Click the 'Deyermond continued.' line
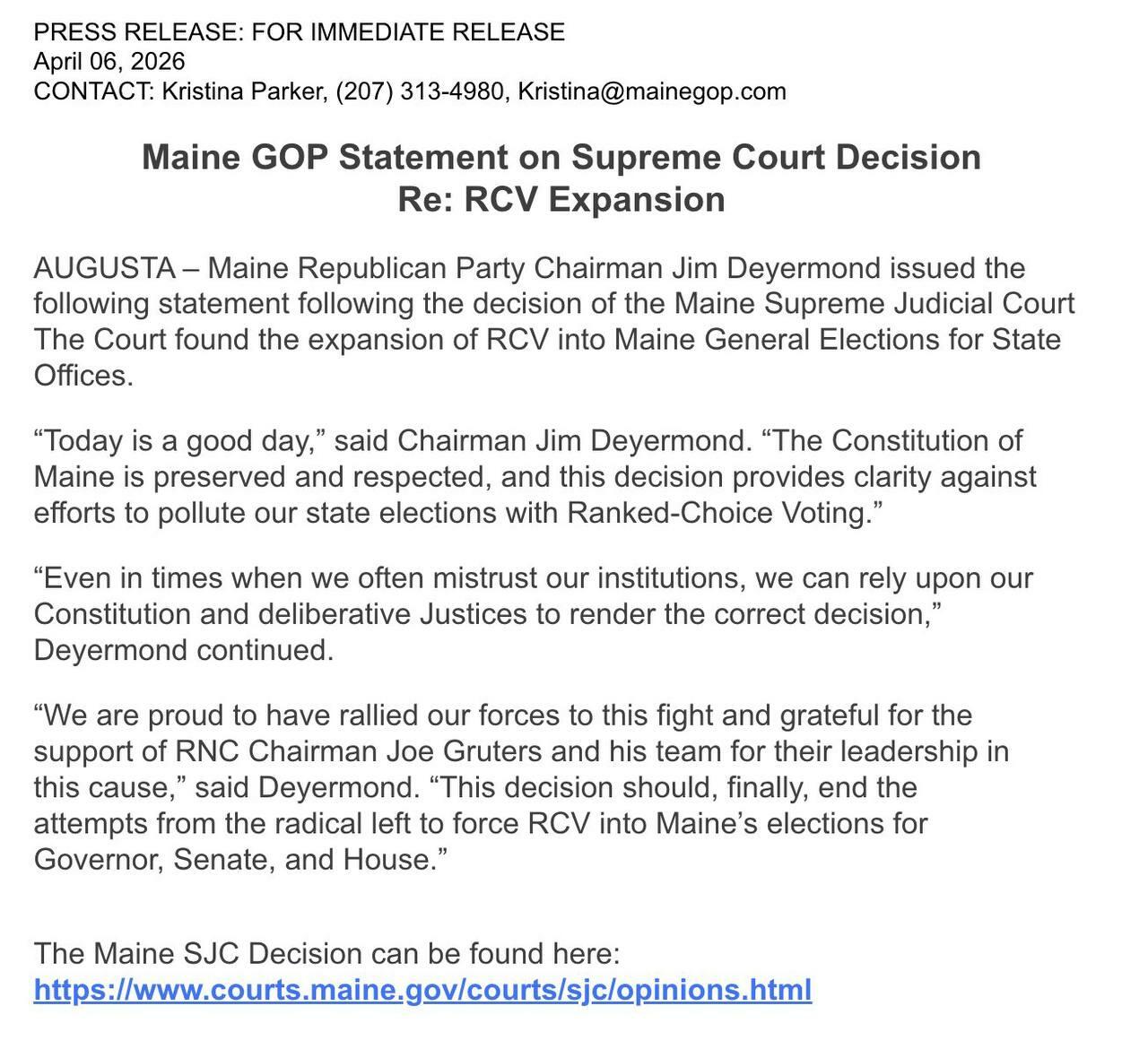The height and width of the screenshot is (1049, 1148). point(184,650)
